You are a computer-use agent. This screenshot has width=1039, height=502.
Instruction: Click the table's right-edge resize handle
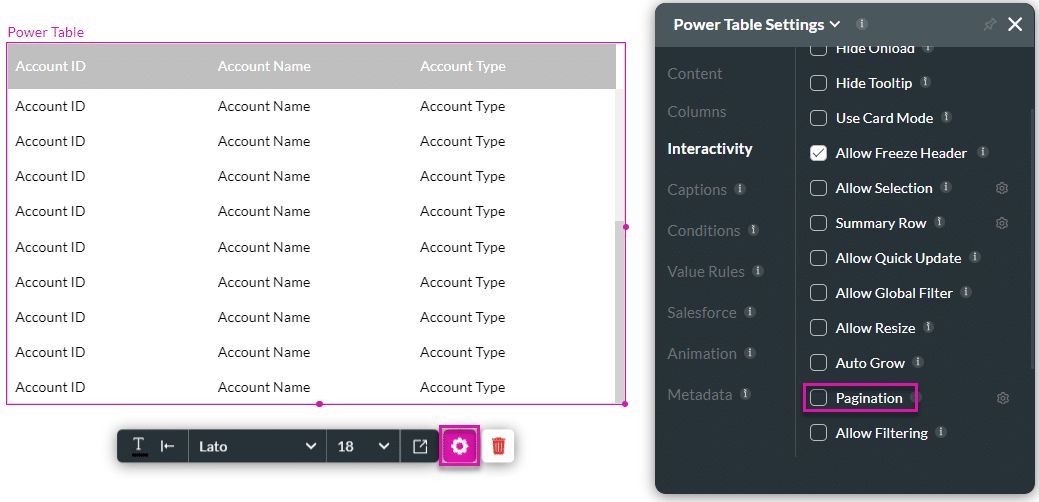coord(626,226)
